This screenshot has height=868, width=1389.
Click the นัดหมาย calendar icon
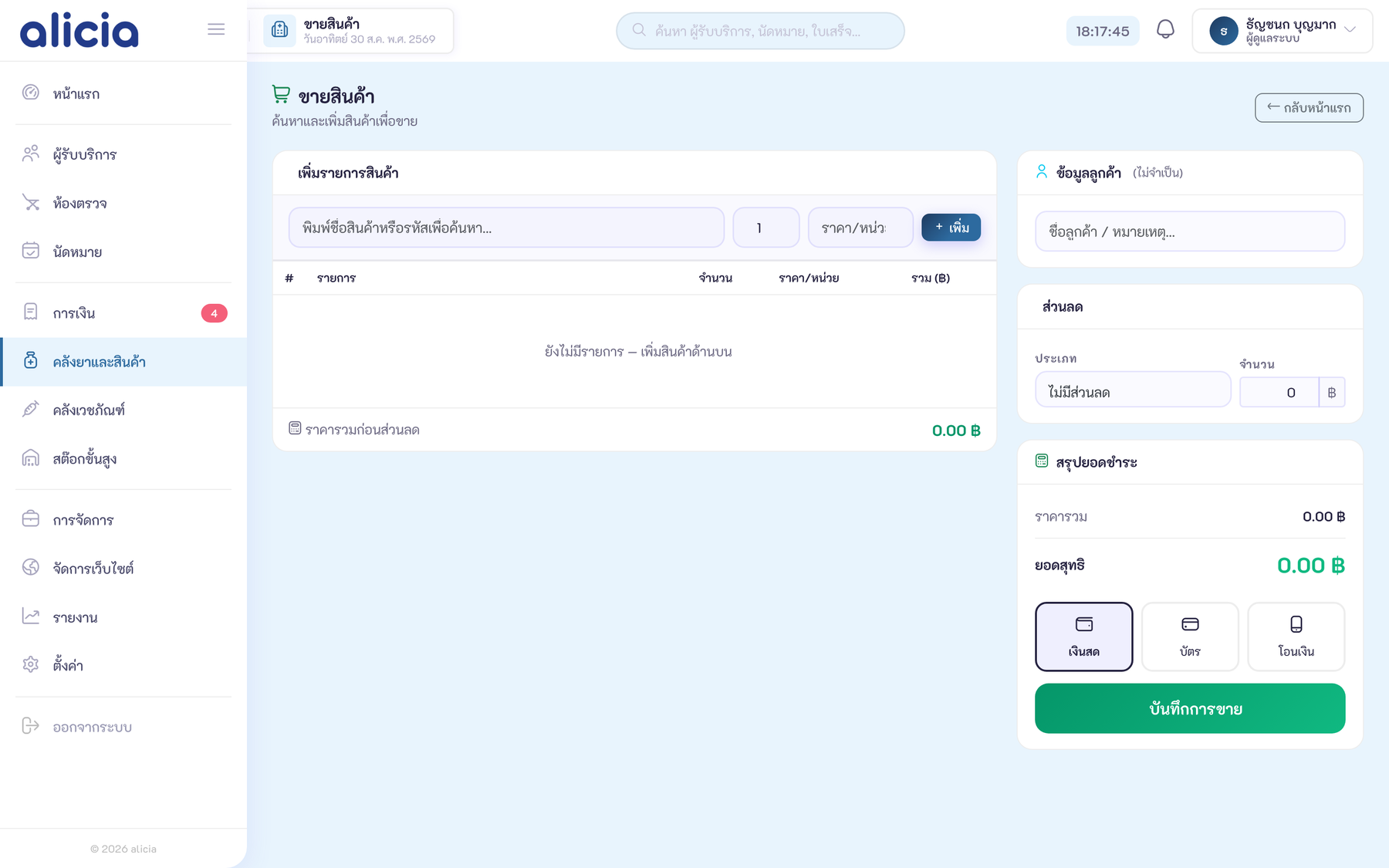tap(31, 251)
